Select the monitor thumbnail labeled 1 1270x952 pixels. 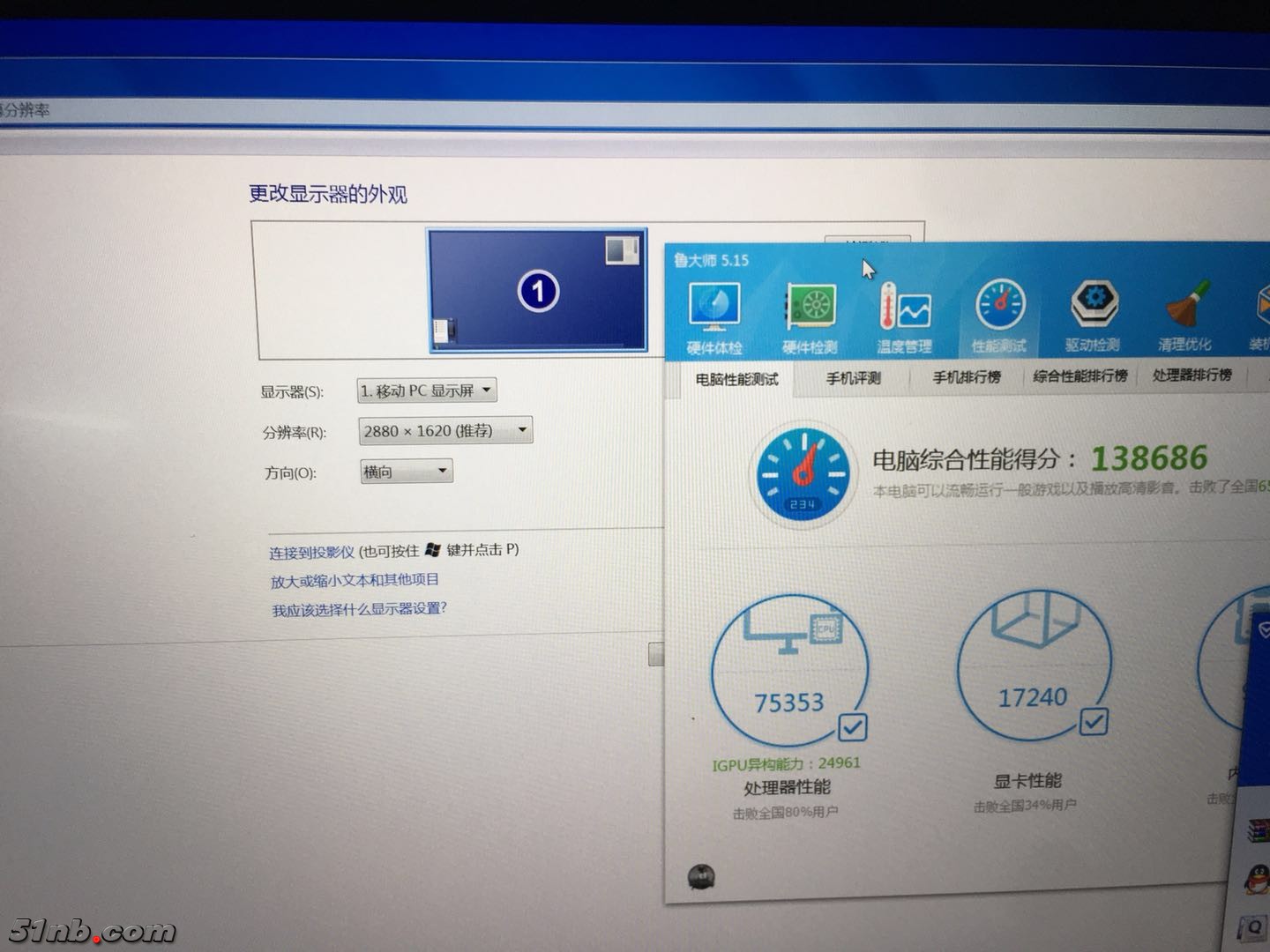pyautogui.click(x=538, y=291)
